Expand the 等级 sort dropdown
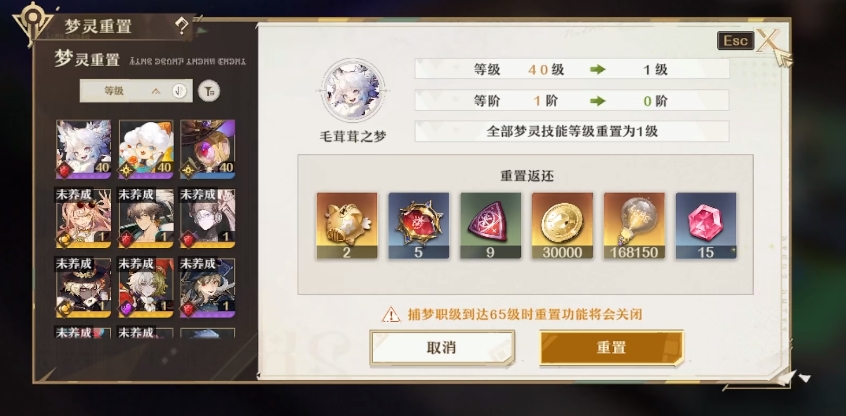This screenshot has height=416, width=846. click(x=135, y=91)
